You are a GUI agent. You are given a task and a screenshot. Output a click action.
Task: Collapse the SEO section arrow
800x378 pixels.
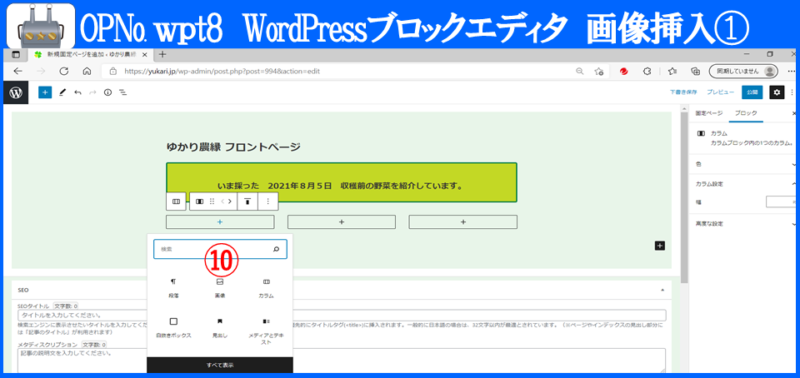[x=663, y=290]
